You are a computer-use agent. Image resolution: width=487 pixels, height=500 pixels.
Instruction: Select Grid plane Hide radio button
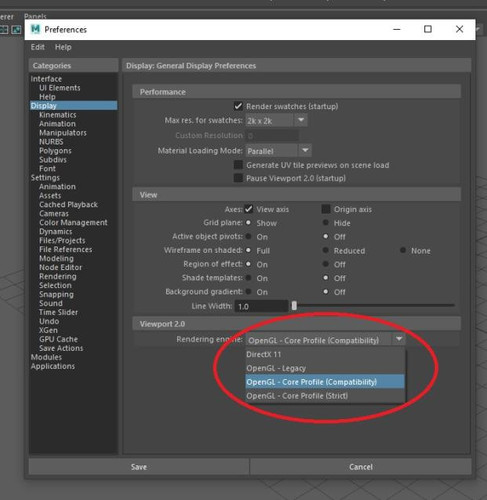coord(326,223)
